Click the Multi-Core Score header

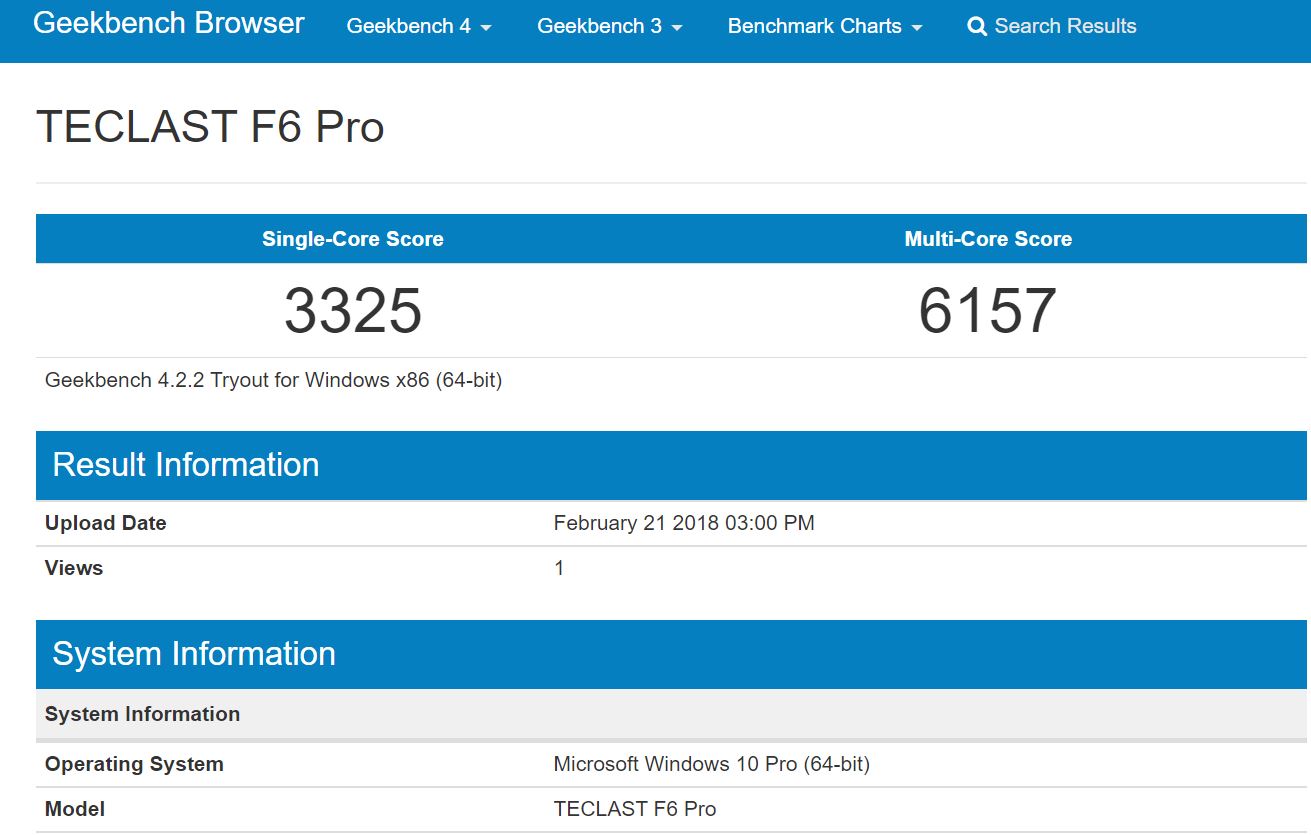pyautogui.click(x=988, y=239)
